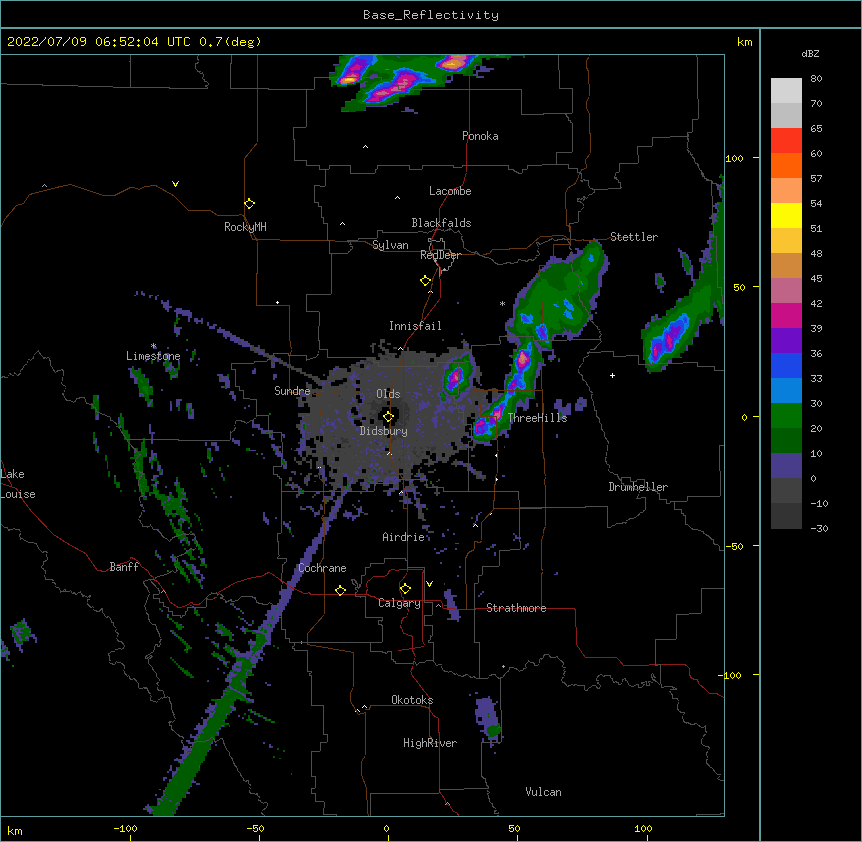
Task: Click the Blackfalds city label
Action: tap(441, 223)
